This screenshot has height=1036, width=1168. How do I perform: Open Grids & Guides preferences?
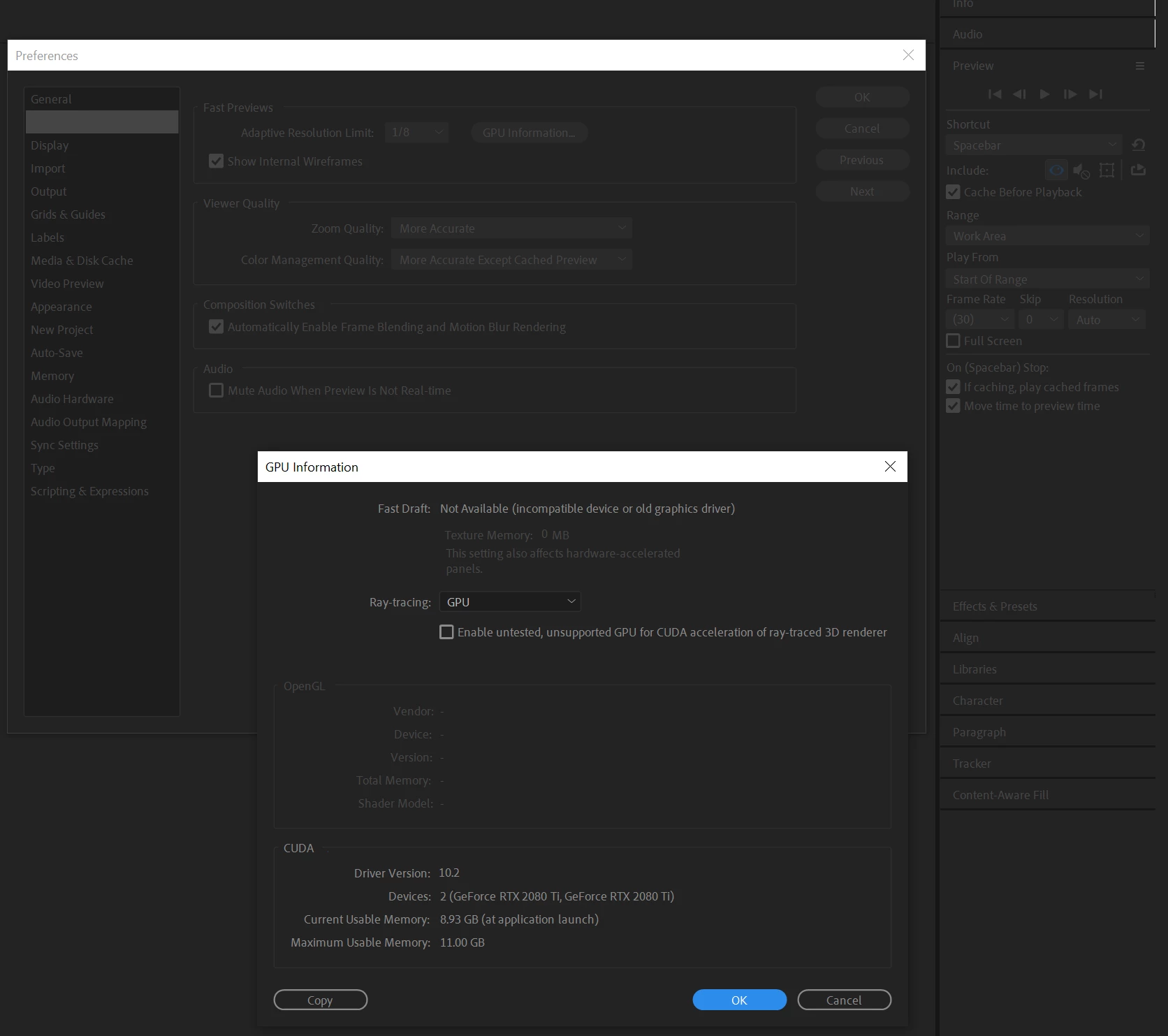pyautogui.click(x=102, y=214)
